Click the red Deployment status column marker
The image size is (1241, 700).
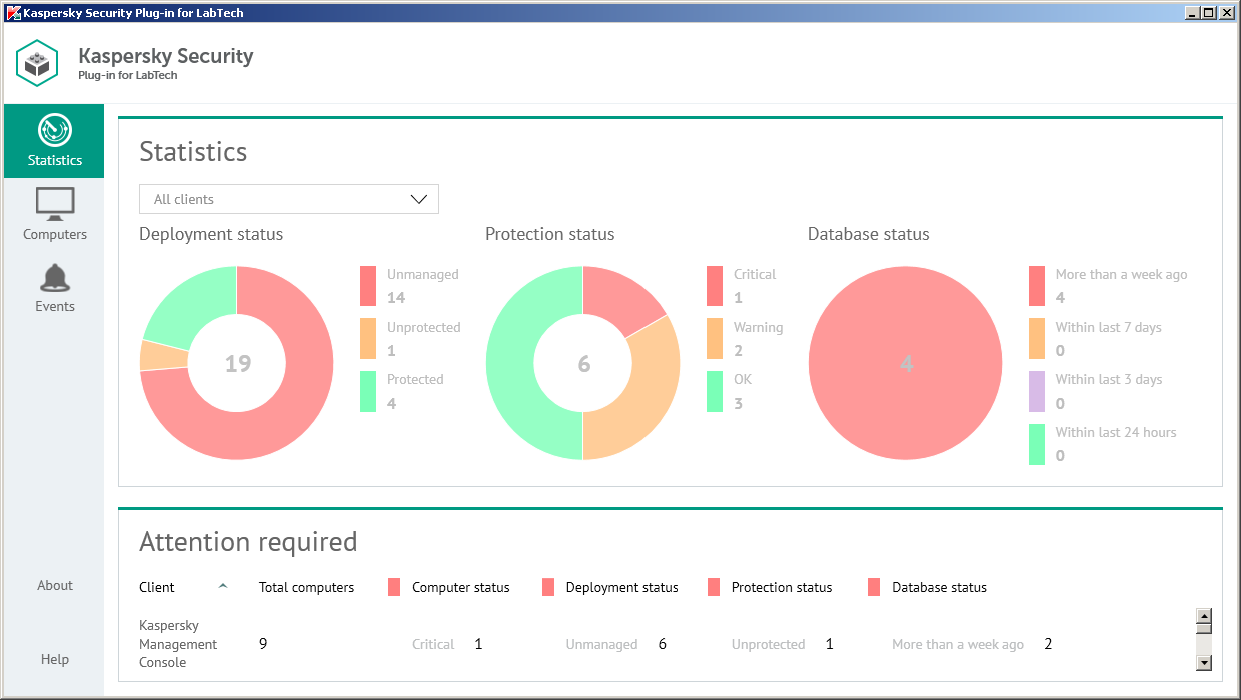click(x=547, y=587)
